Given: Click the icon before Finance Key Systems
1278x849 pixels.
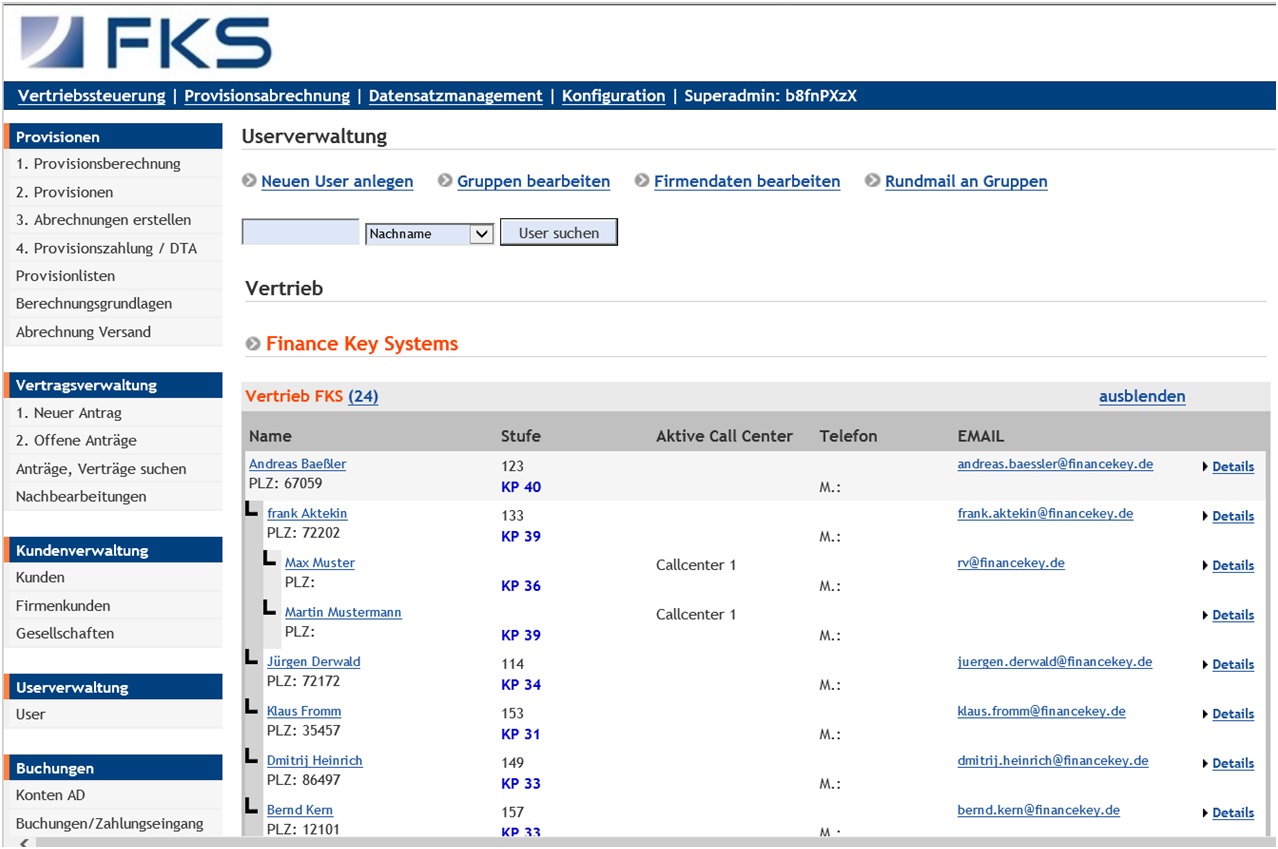Looking at the screenshot, I should pos(253,344).
